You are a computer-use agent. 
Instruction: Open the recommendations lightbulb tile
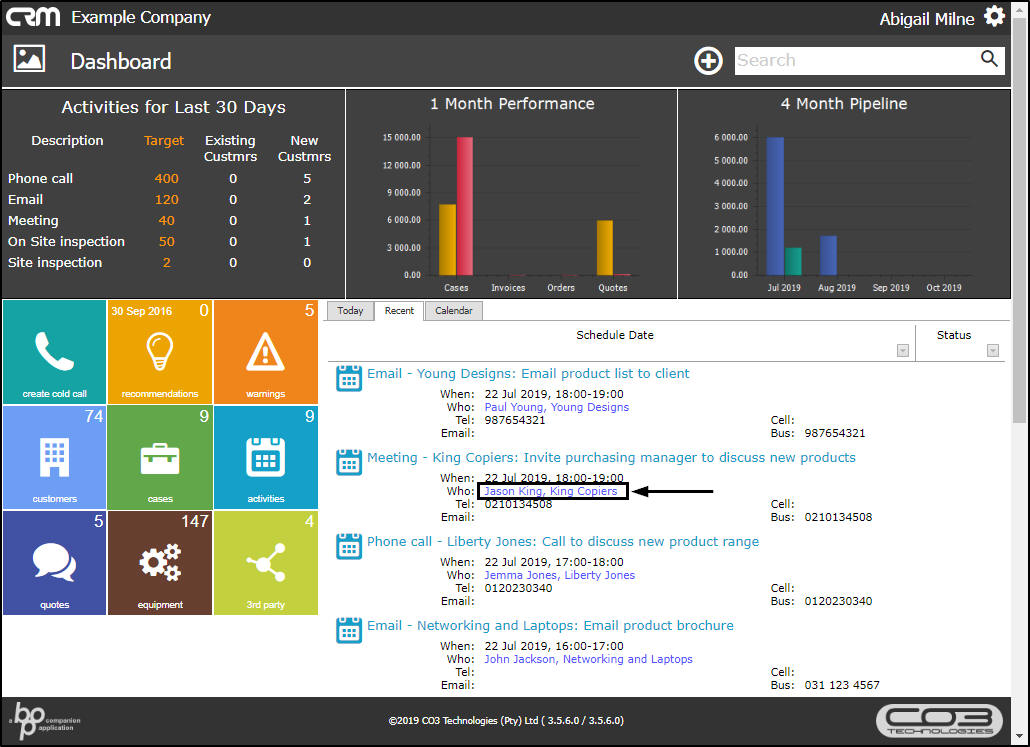coord(159,351)
